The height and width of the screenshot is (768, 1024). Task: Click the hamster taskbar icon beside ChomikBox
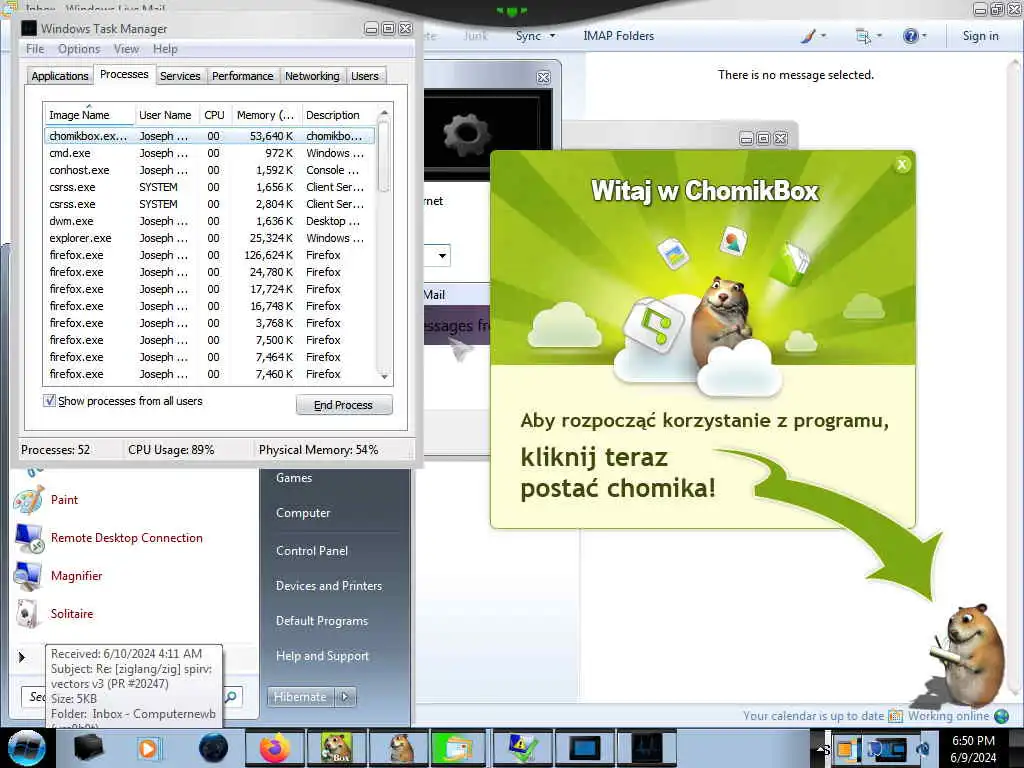coord(399,748)
